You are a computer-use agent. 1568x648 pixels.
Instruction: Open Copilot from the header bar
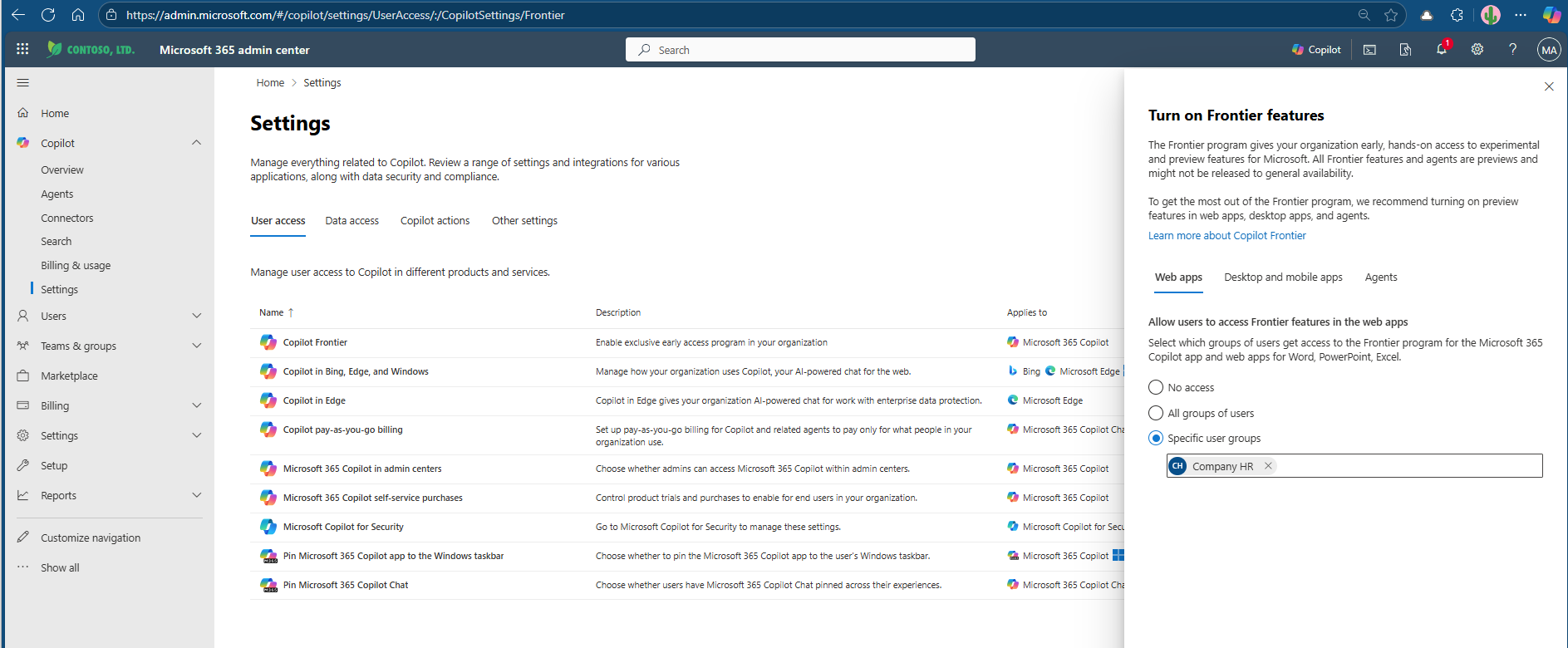[1316, 50]
